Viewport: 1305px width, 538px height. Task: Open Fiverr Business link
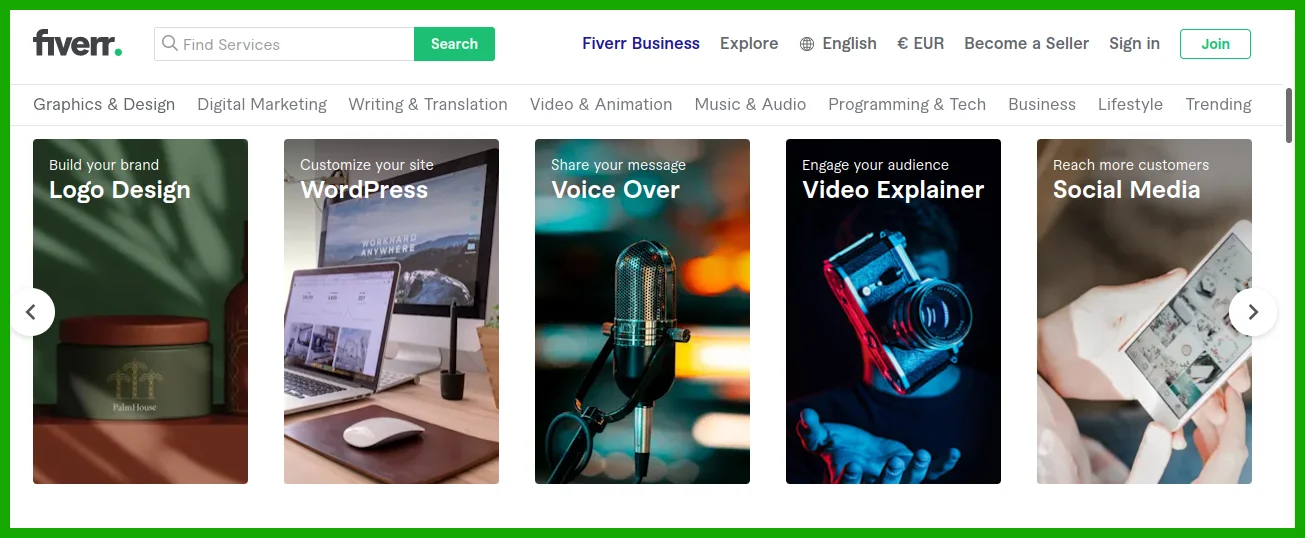click(641, 44)
